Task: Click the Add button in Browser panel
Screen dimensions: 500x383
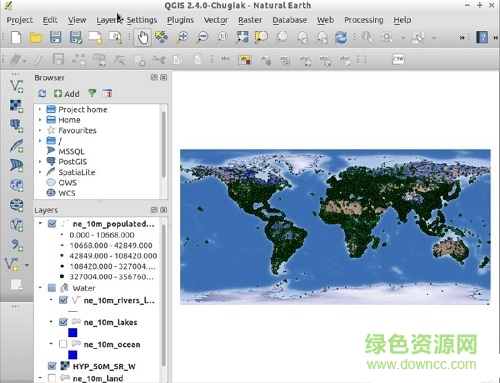Action: tap(67, 94)
